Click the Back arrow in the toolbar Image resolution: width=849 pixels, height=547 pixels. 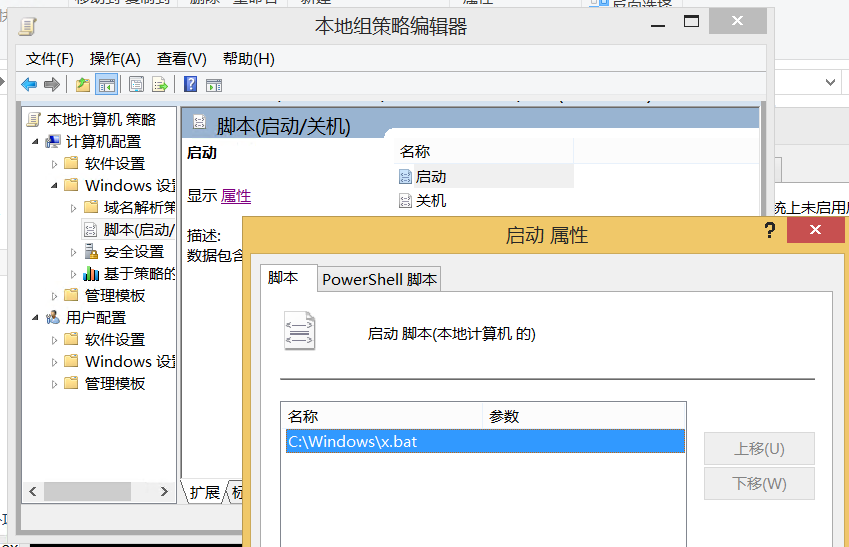click(x=29, y=85)
